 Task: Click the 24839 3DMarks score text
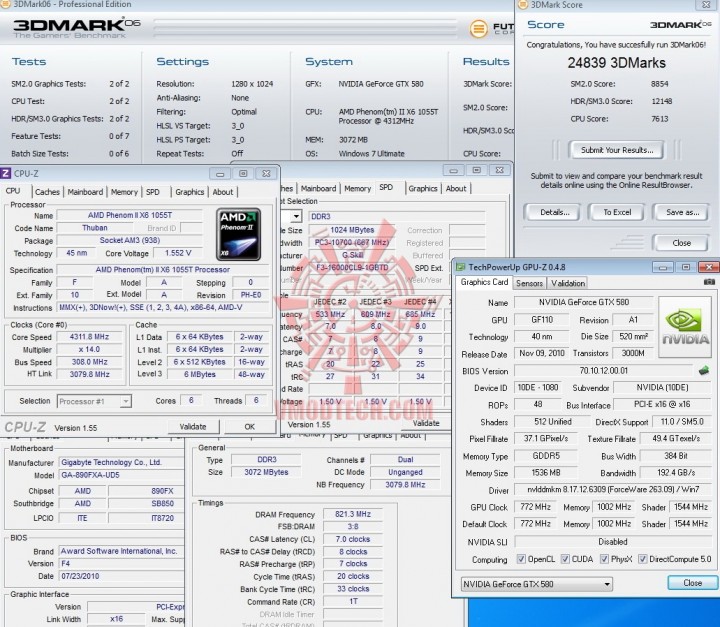tap(616, 63)
